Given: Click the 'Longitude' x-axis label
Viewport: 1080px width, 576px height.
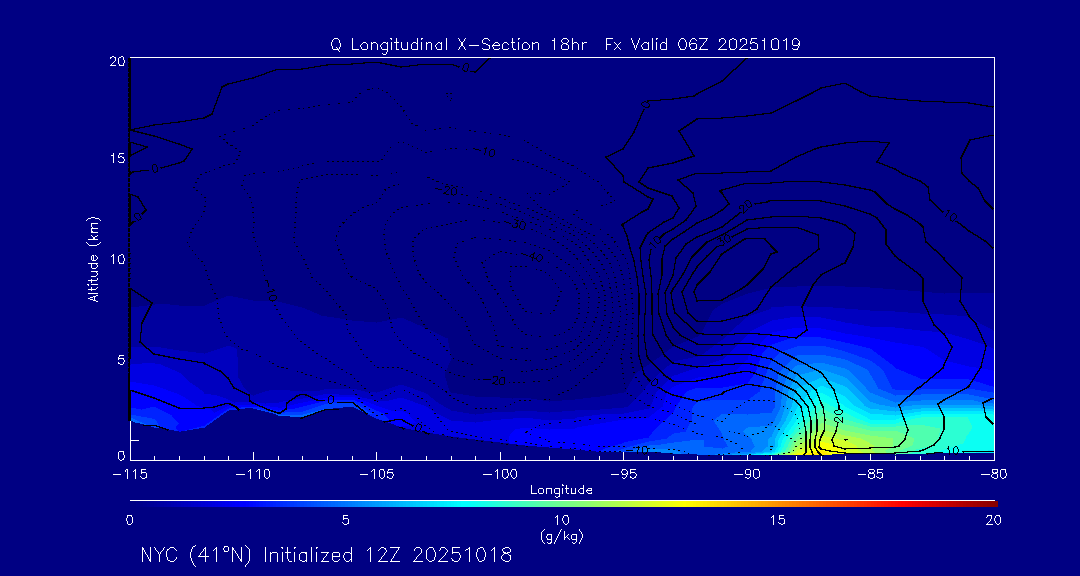Looking at the screenshot, I should tap(561, 490).
